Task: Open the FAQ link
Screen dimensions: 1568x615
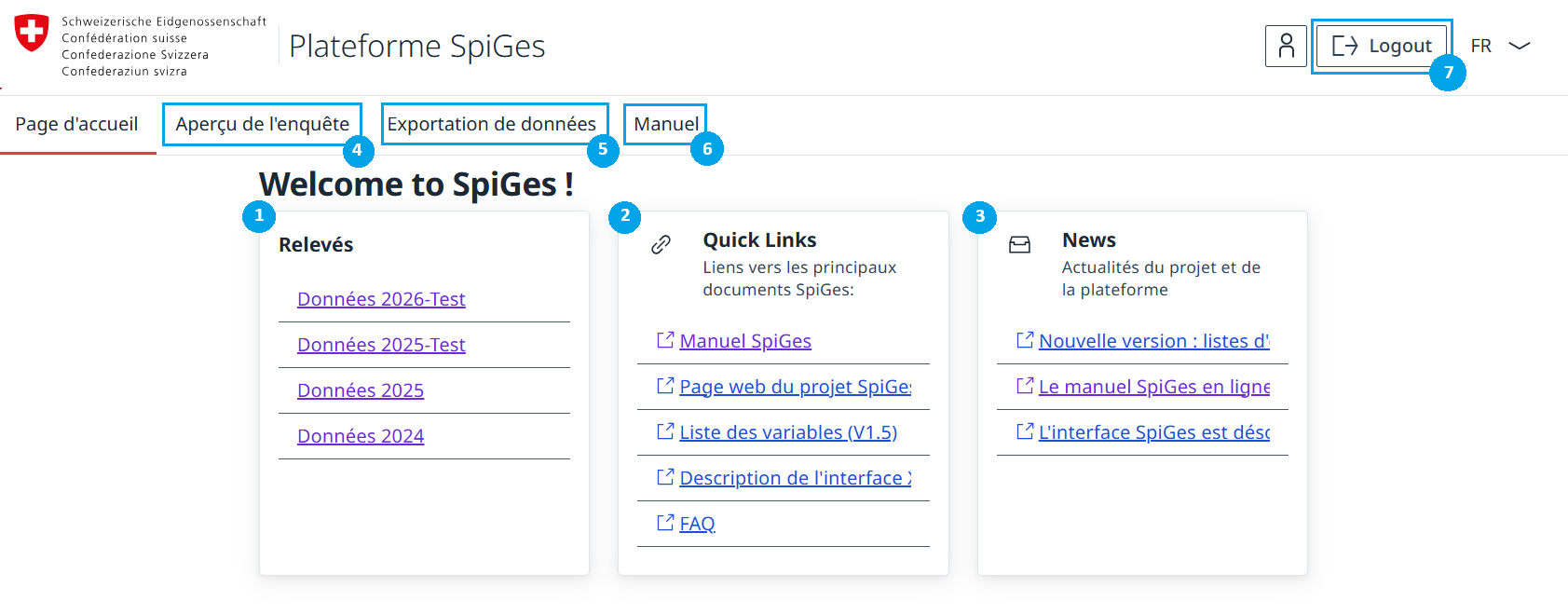Action: point(697,524)
